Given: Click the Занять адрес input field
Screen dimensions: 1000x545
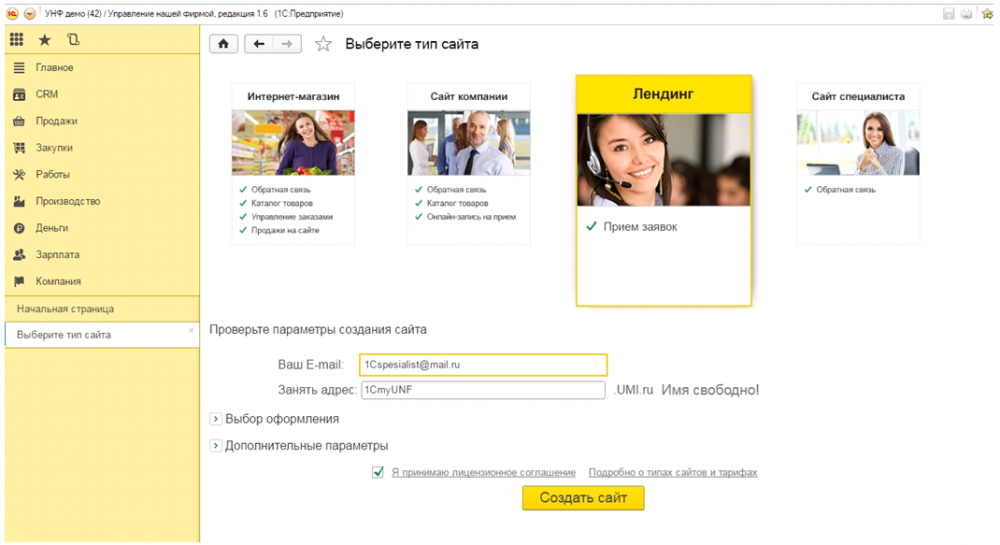Looking at the screenshot, I should (x=483, y=390).
